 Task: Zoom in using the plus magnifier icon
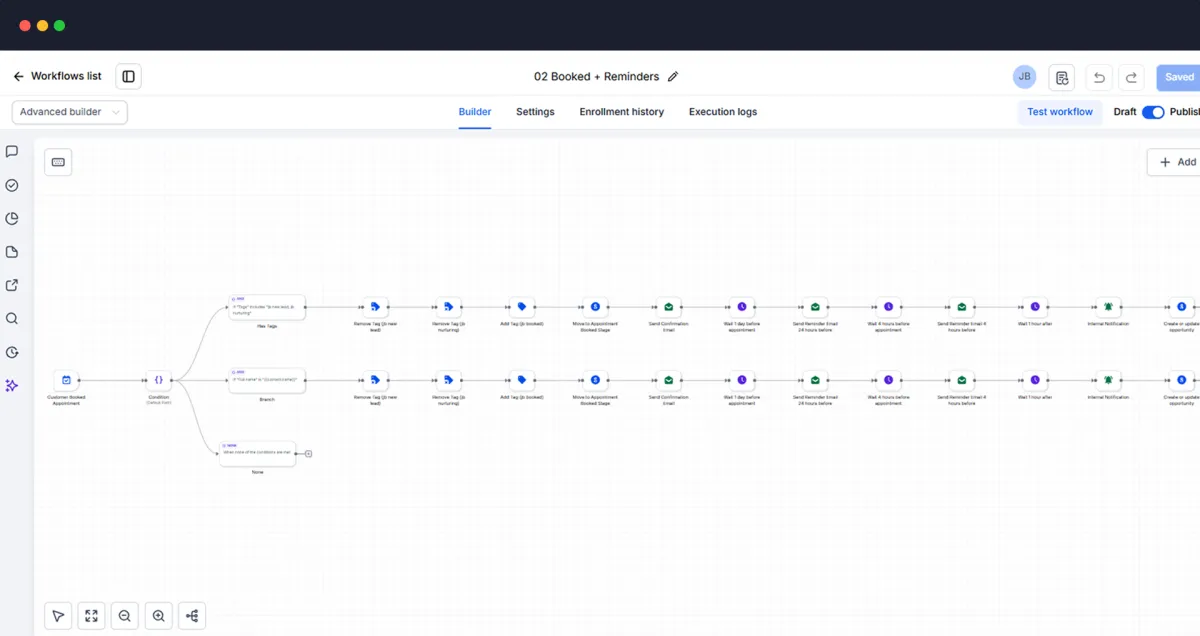click(x=158, y=616)
